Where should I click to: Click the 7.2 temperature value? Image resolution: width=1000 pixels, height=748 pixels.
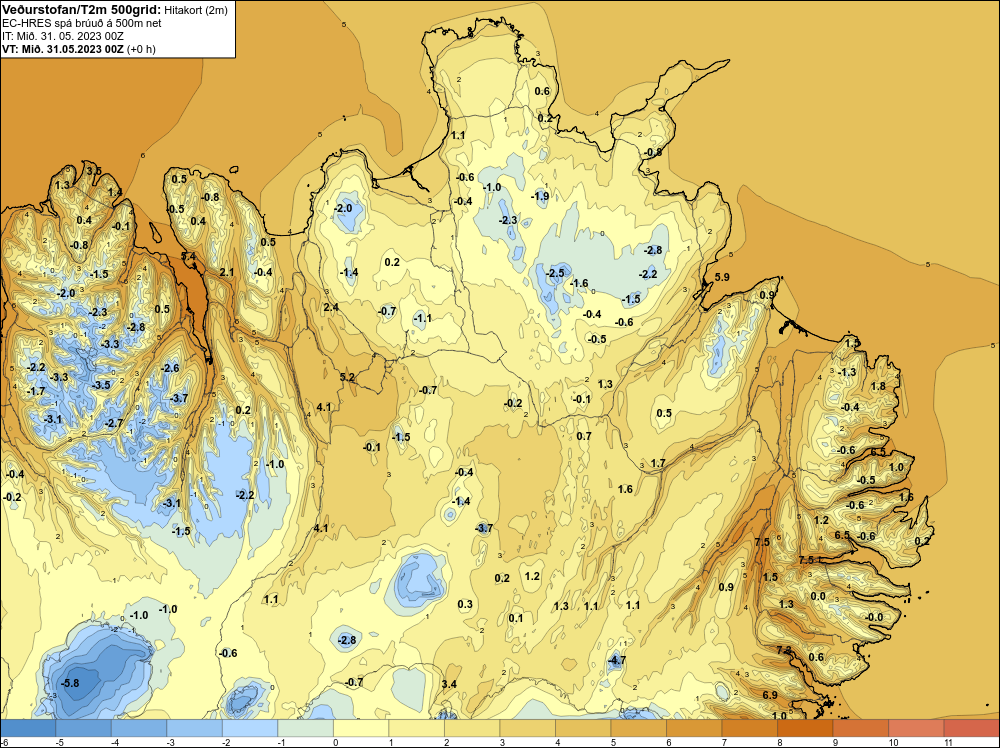tap(784, 650)
